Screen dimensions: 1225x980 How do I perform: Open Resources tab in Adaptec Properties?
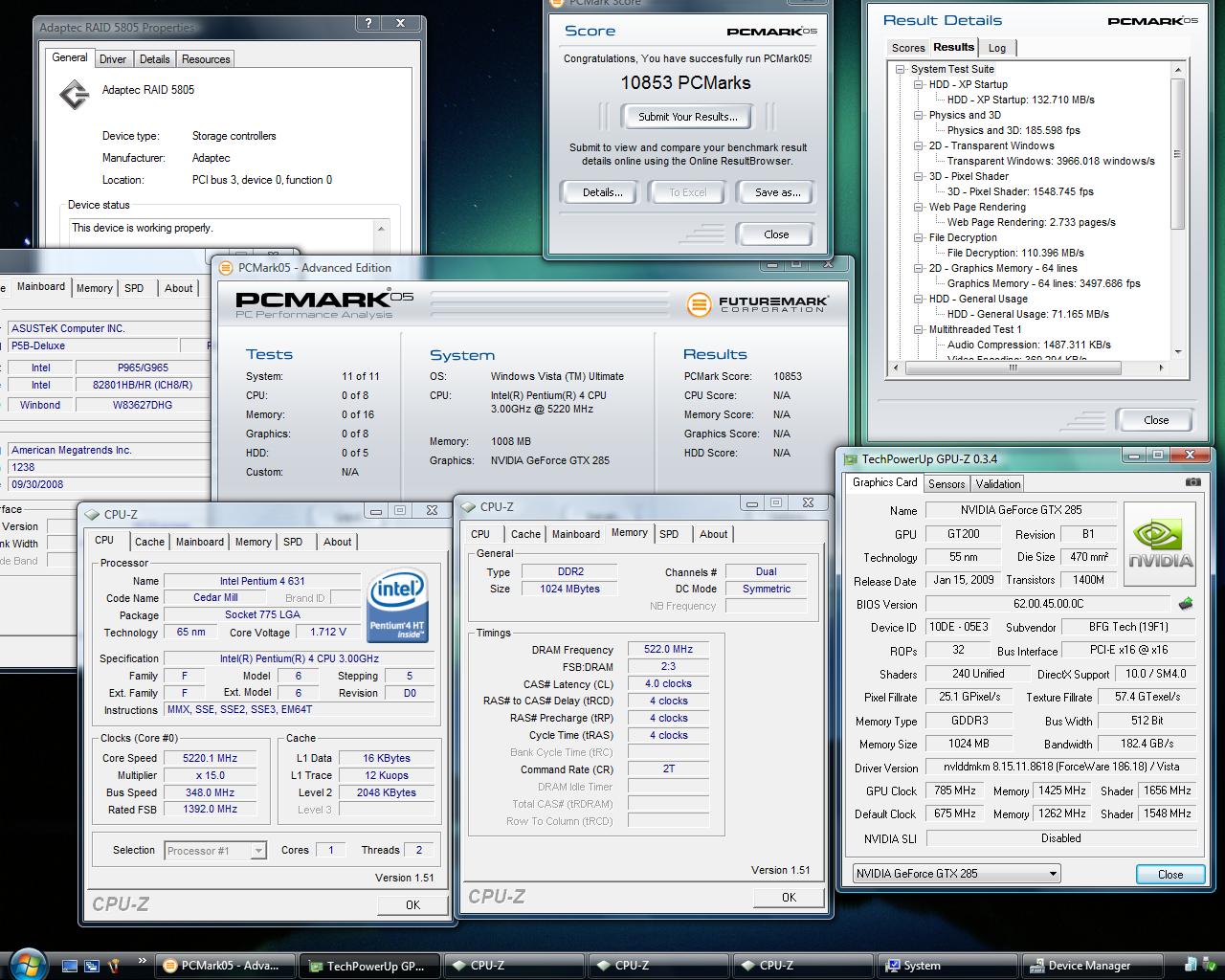(206, 59)
